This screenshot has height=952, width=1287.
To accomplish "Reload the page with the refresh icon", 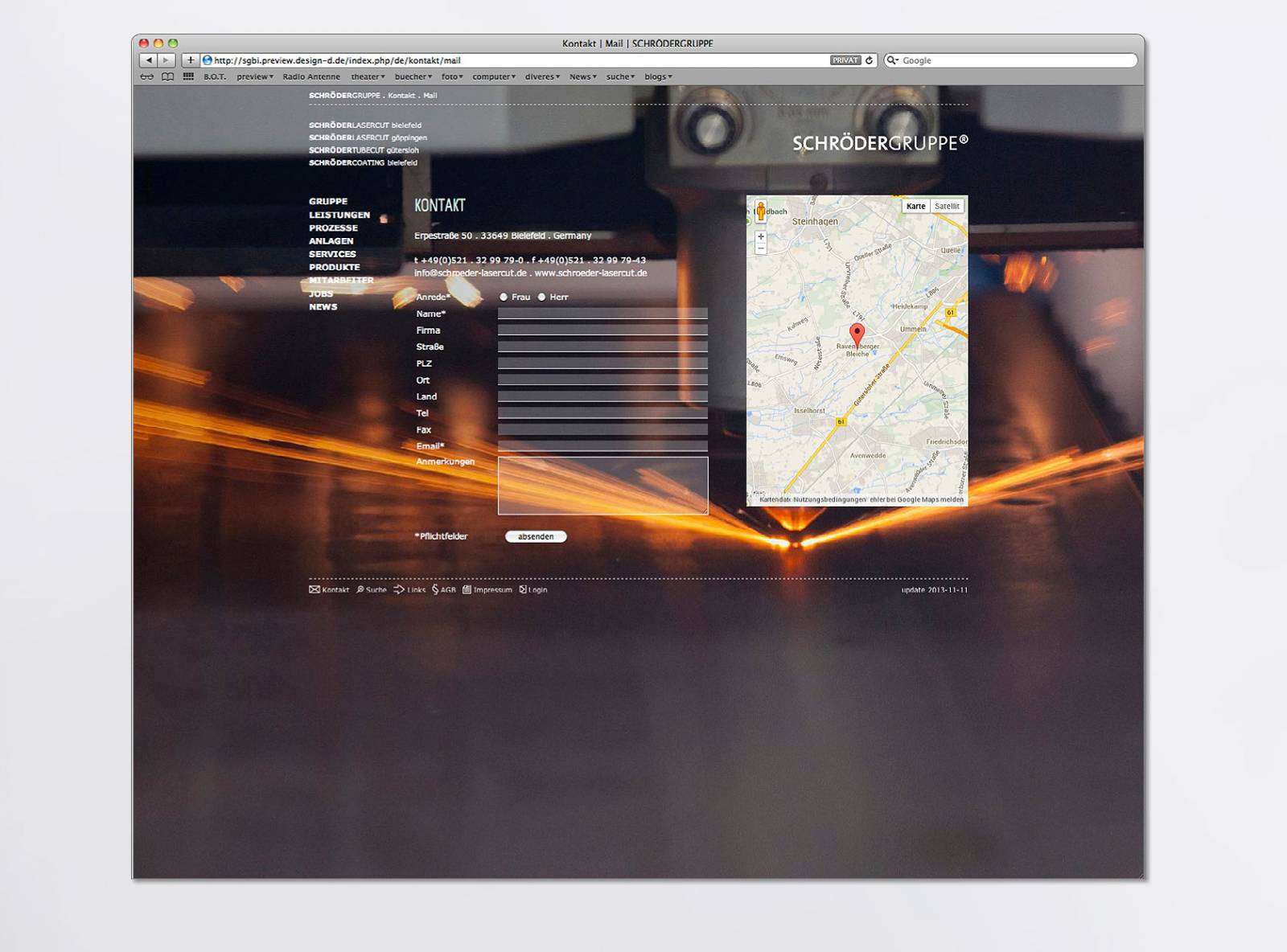I will tap(869, 60).
